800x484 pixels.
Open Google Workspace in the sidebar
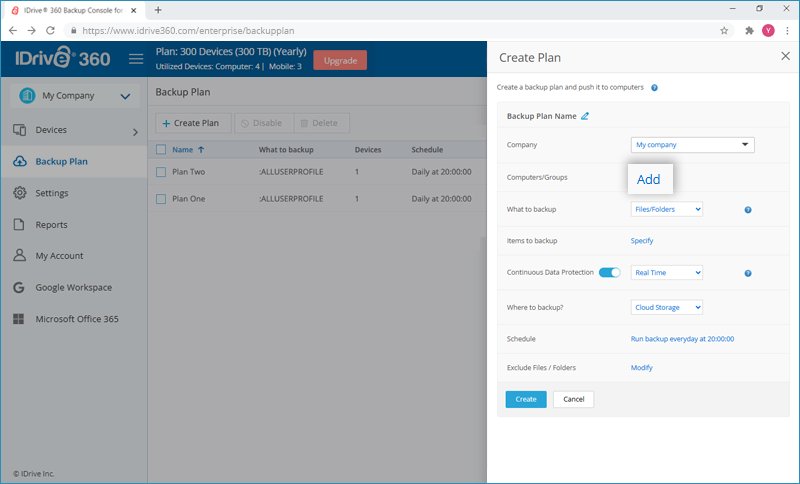click(x=74, y=287)
